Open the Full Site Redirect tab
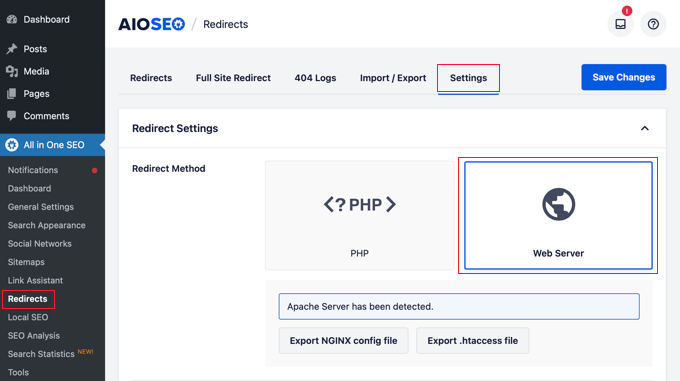The height and width of the screenshot is (381, 680). [233, 78]
